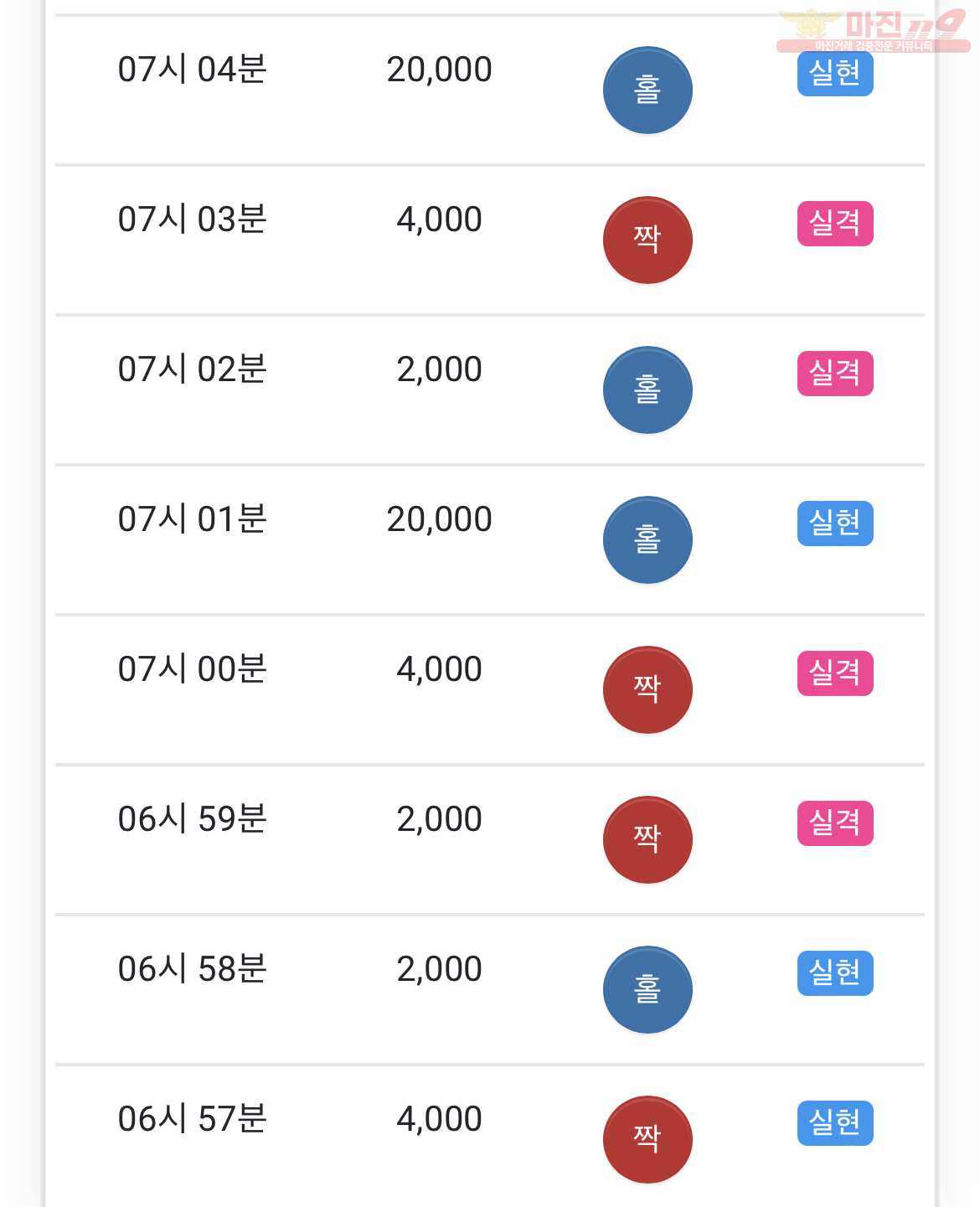Click the blue 실현 badge for 06시 58분
The height and width of the screenshot is (1207, 980).
(x=835, y=973)
